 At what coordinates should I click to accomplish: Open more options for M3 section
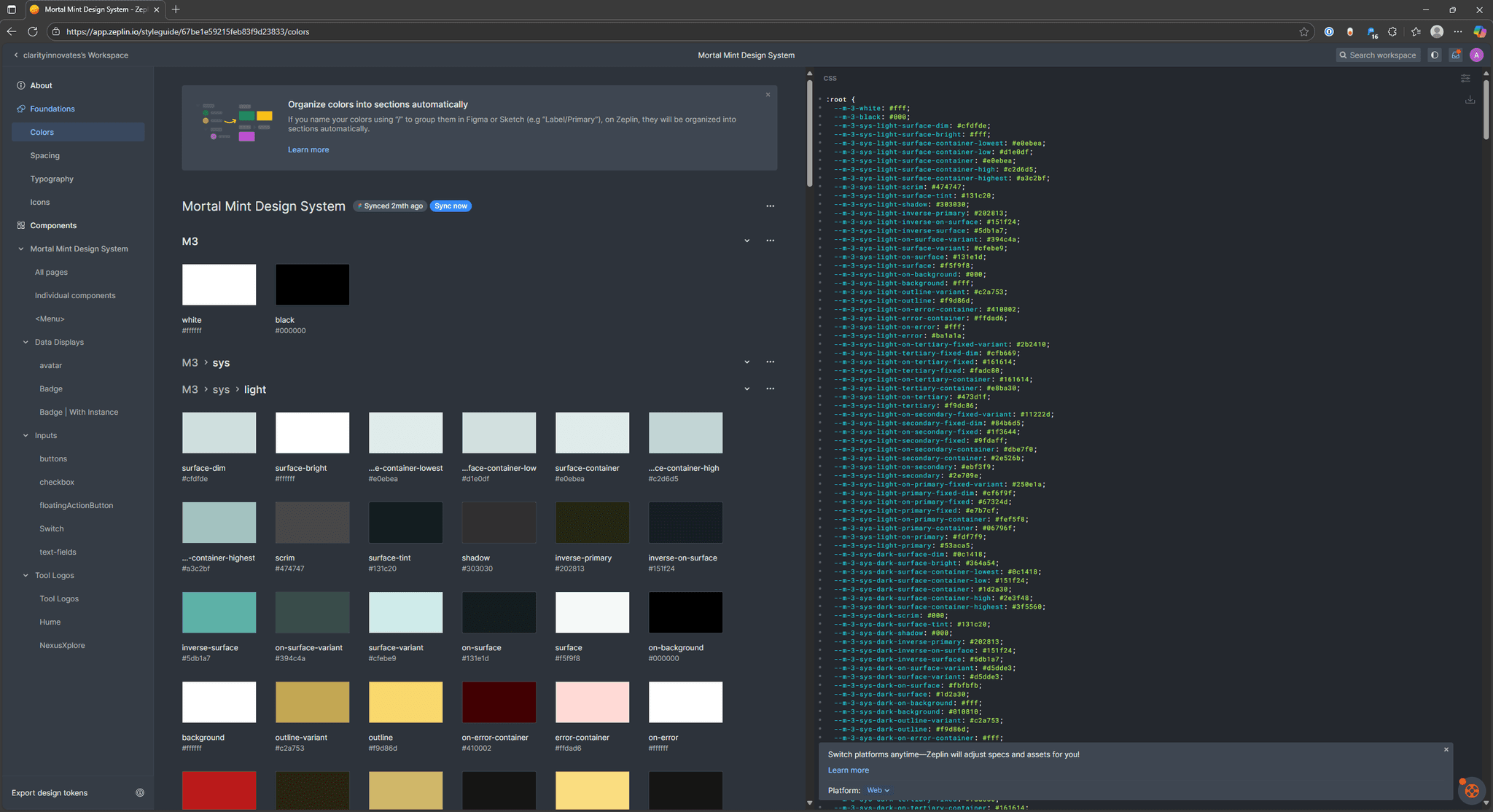pyautogui.click(x=770, y=241)
